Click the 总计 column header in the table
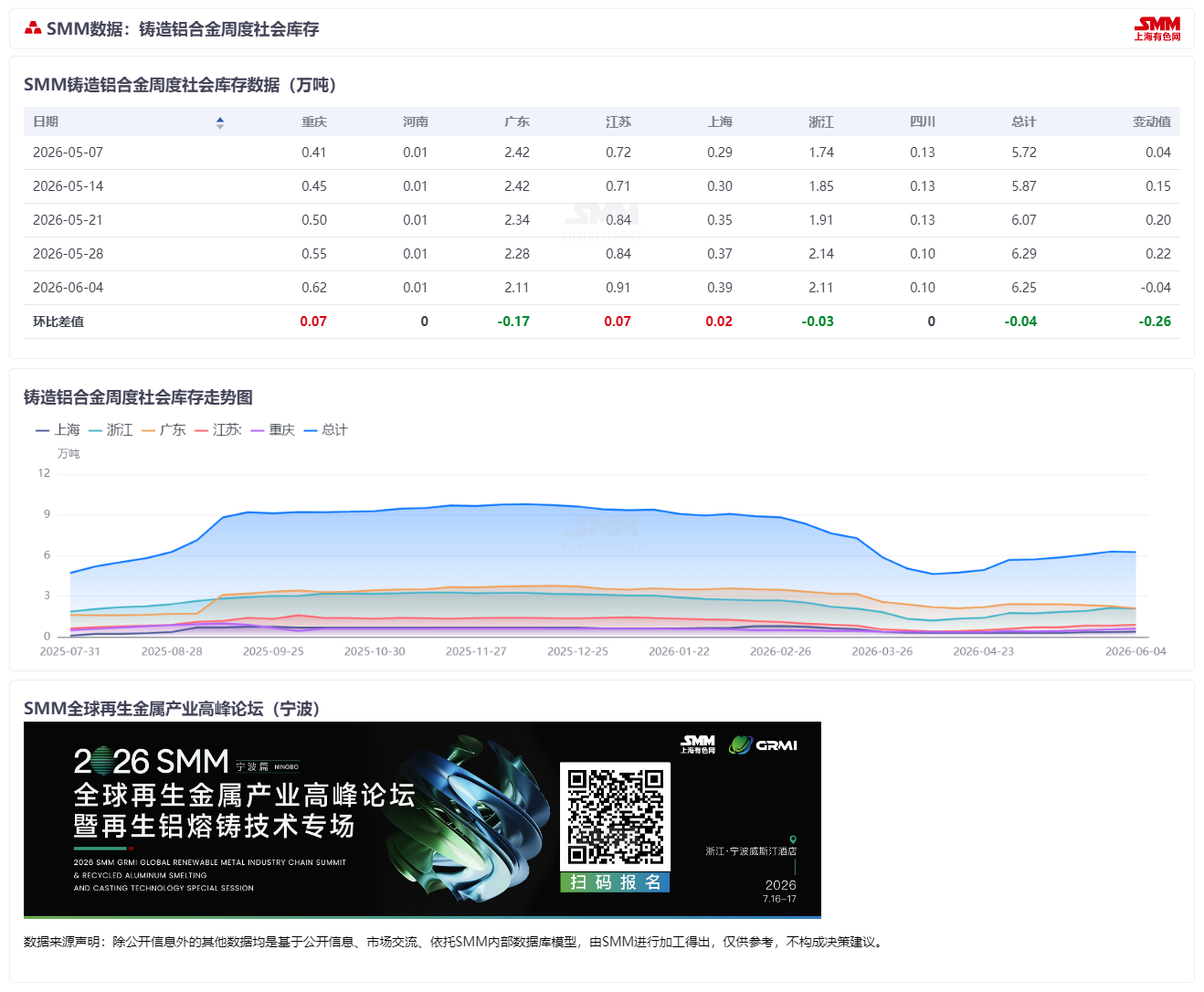Image resolution: width=1204 pixels, height=992 pixels. (1024, 121)
